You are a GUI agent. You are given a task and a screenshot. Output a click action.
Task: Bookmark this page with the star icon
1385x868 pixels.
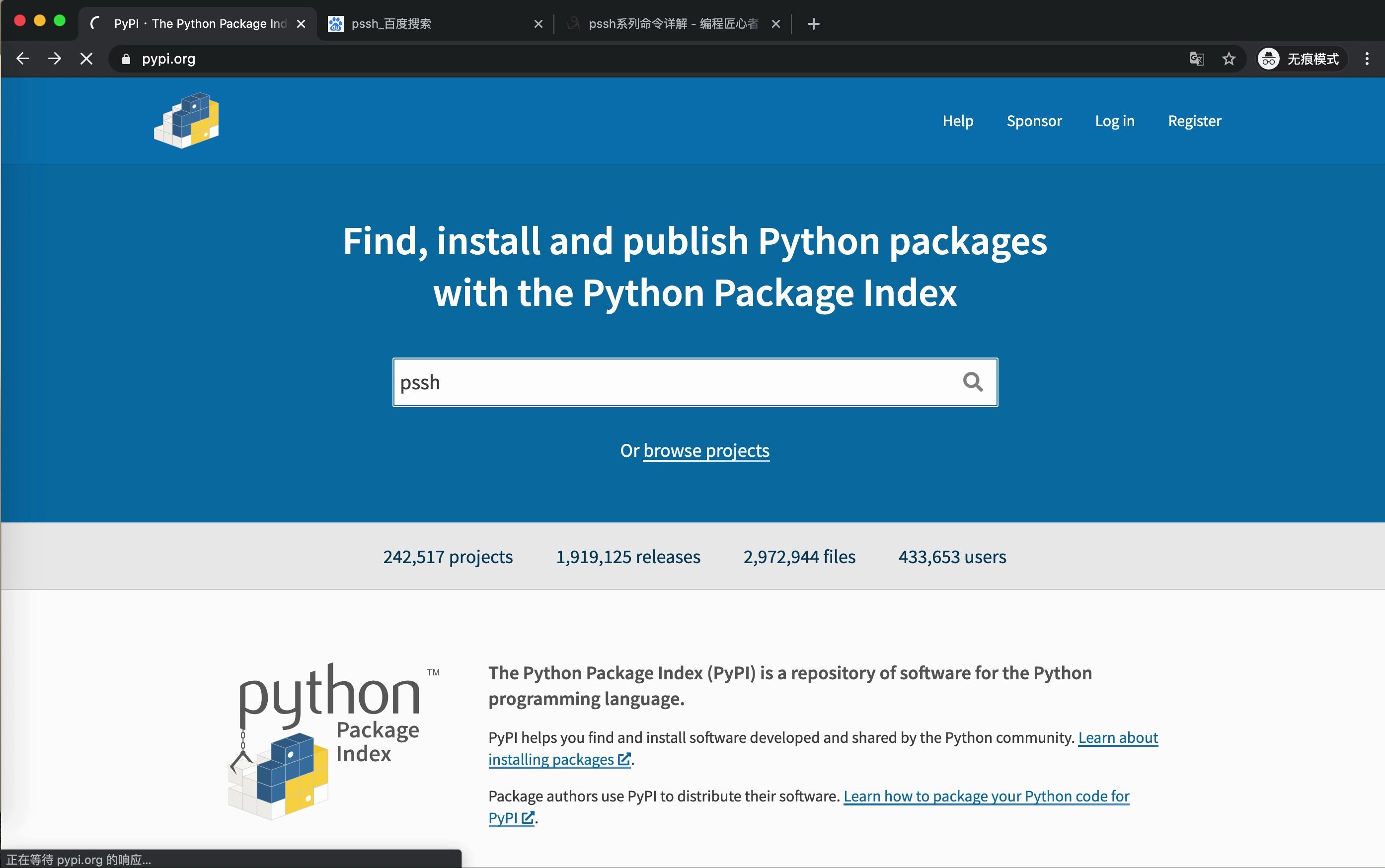point(1228,59)
